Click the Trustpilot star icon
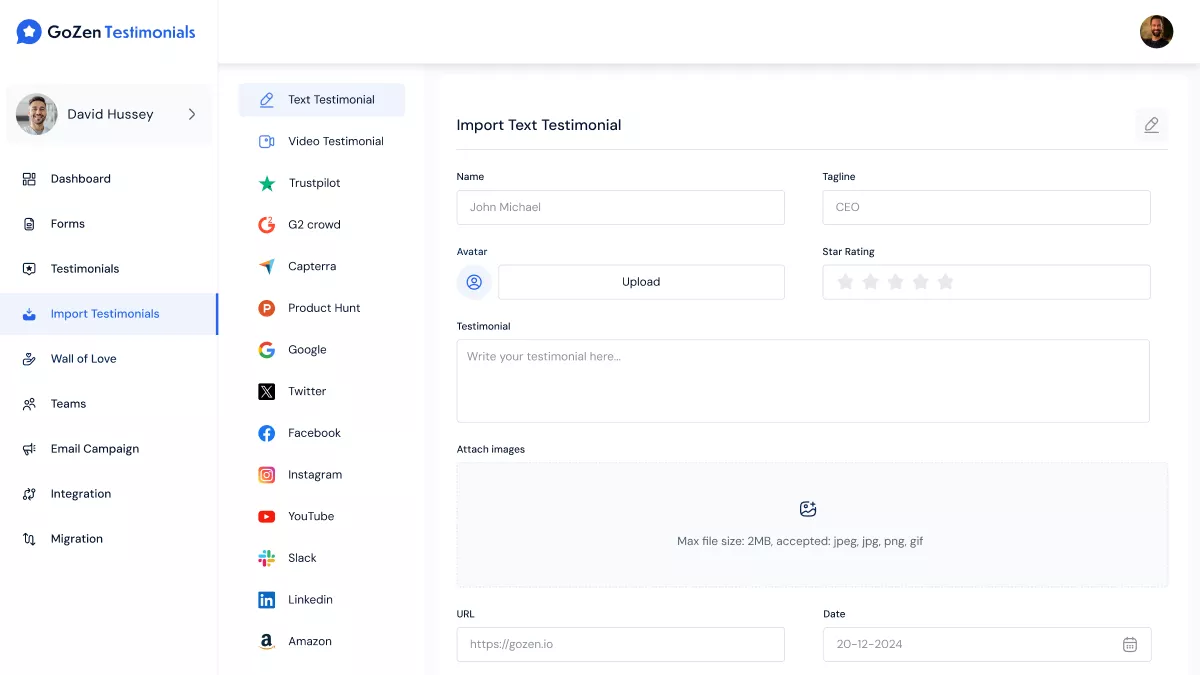Screen dimensions: 1200x675 point(267,183)
